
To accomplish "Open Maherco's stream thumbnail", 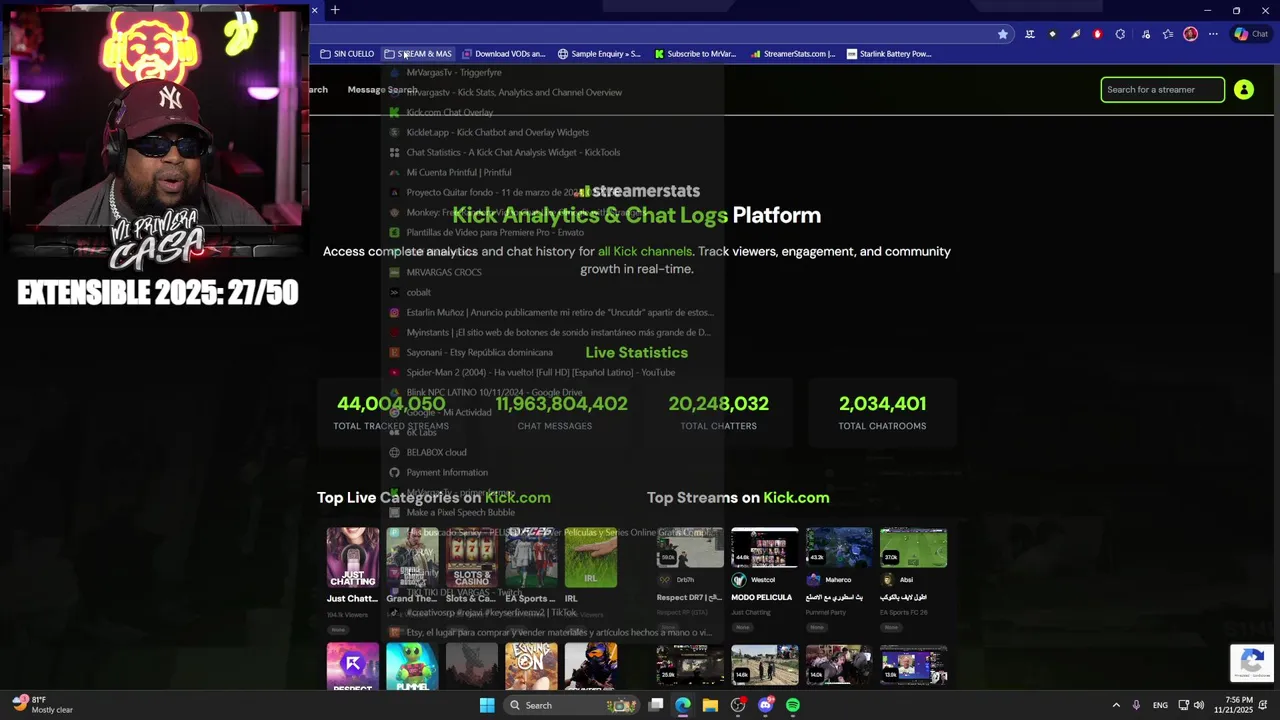I will [x=839, y=548].
